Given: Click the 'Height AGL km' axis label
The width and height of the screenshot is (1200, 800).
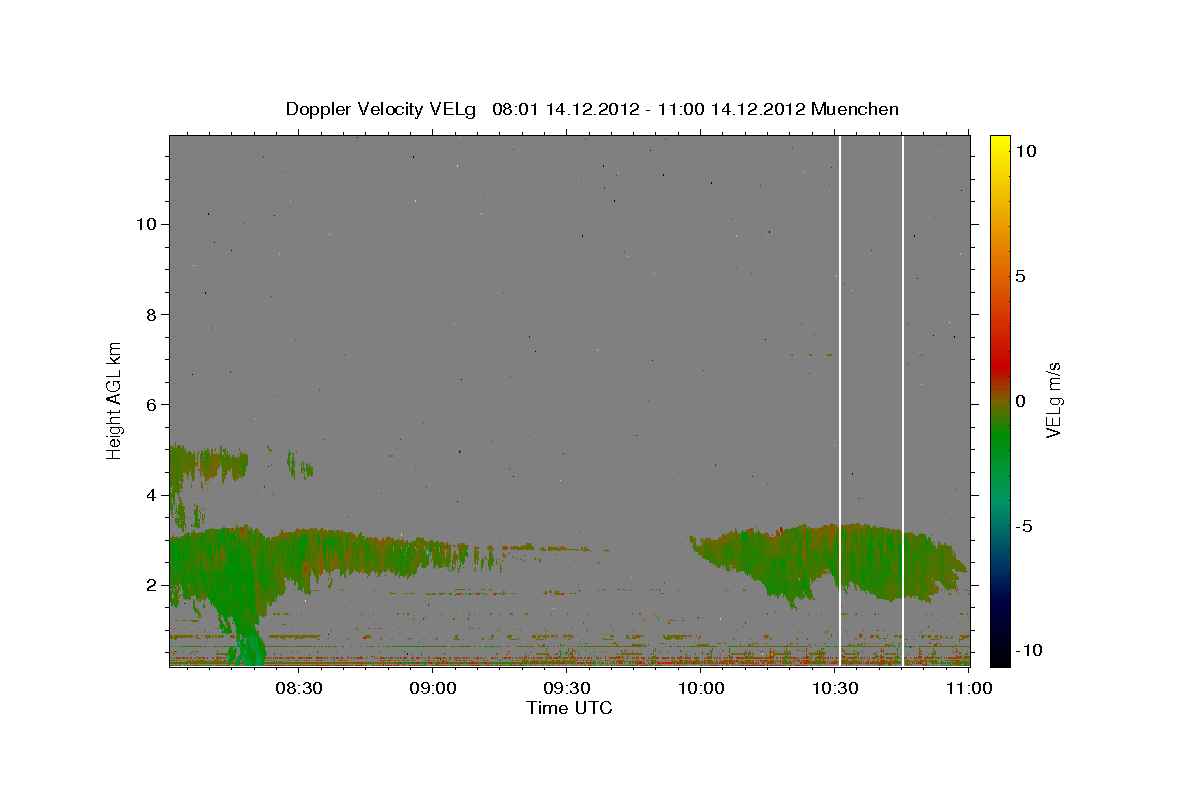Looking at the screenshot, I should (x=115, y=399).
